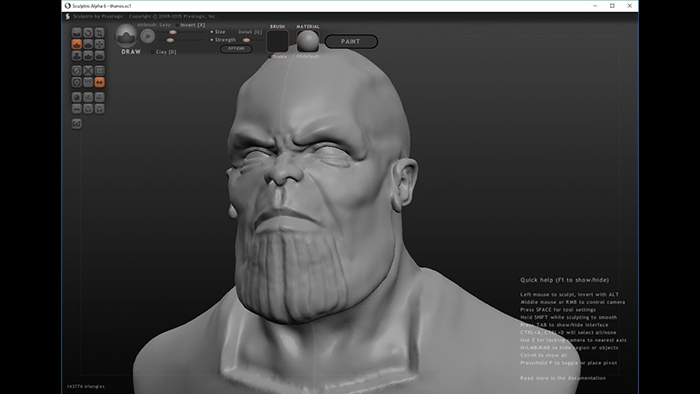Screen dimensions: 700x394
Task: Switch to Paint mode
Action: pos(351,41)
